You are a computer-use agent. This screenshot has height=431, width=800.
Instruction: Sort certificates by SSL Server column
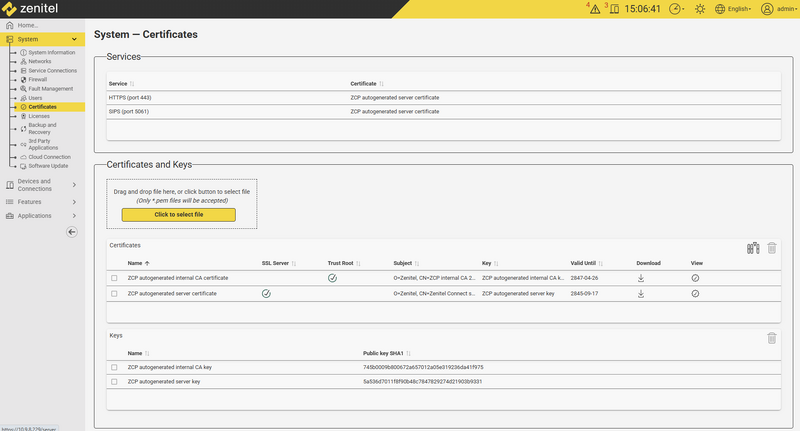tap(279, 264)
